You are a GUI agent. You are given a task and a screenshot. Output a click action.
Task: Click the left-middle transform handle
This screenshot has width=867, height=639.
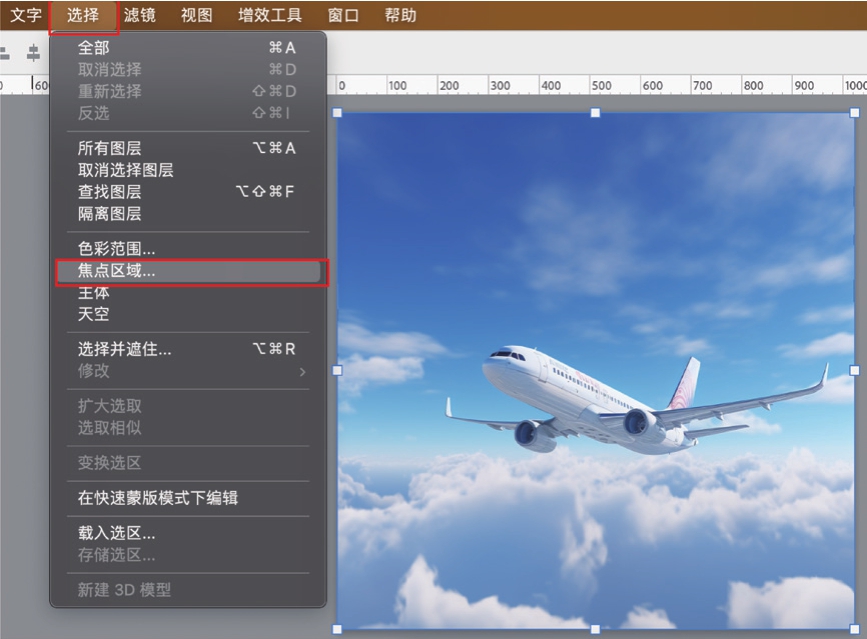point(337,370)
